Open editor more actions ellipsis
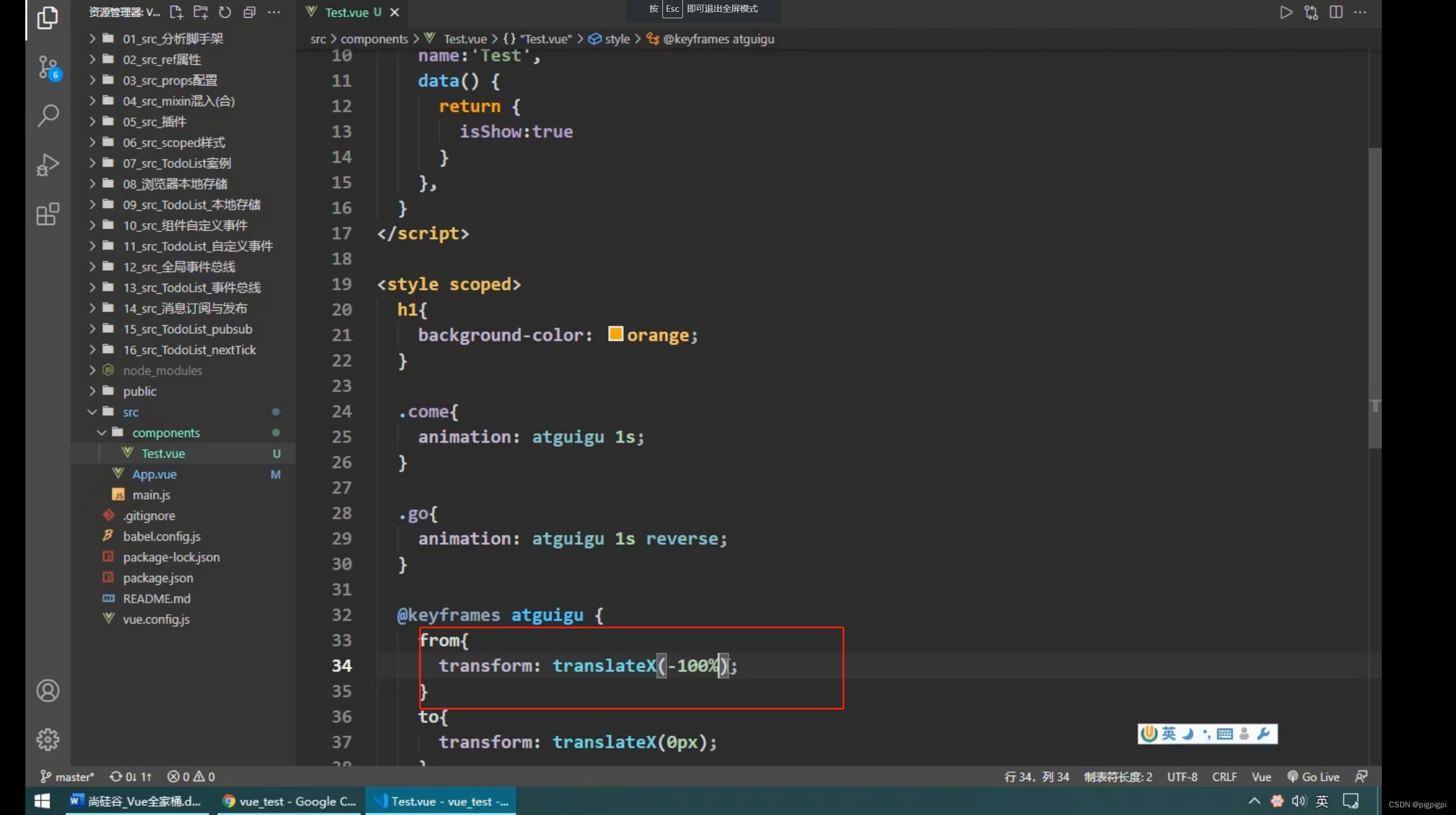This screenshot has width=1456, height=815. pos(1360,12)
